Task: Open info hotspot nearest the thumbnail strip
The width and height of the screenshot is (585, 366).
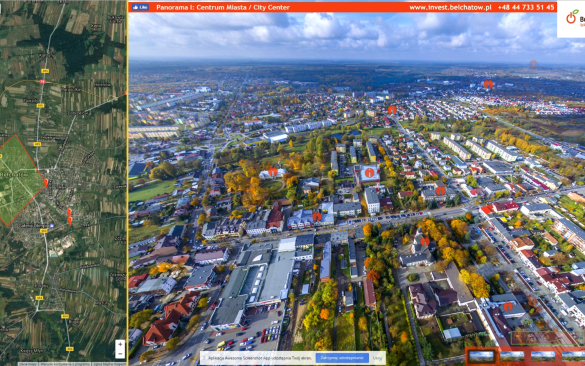Action: tap(508, 307)
